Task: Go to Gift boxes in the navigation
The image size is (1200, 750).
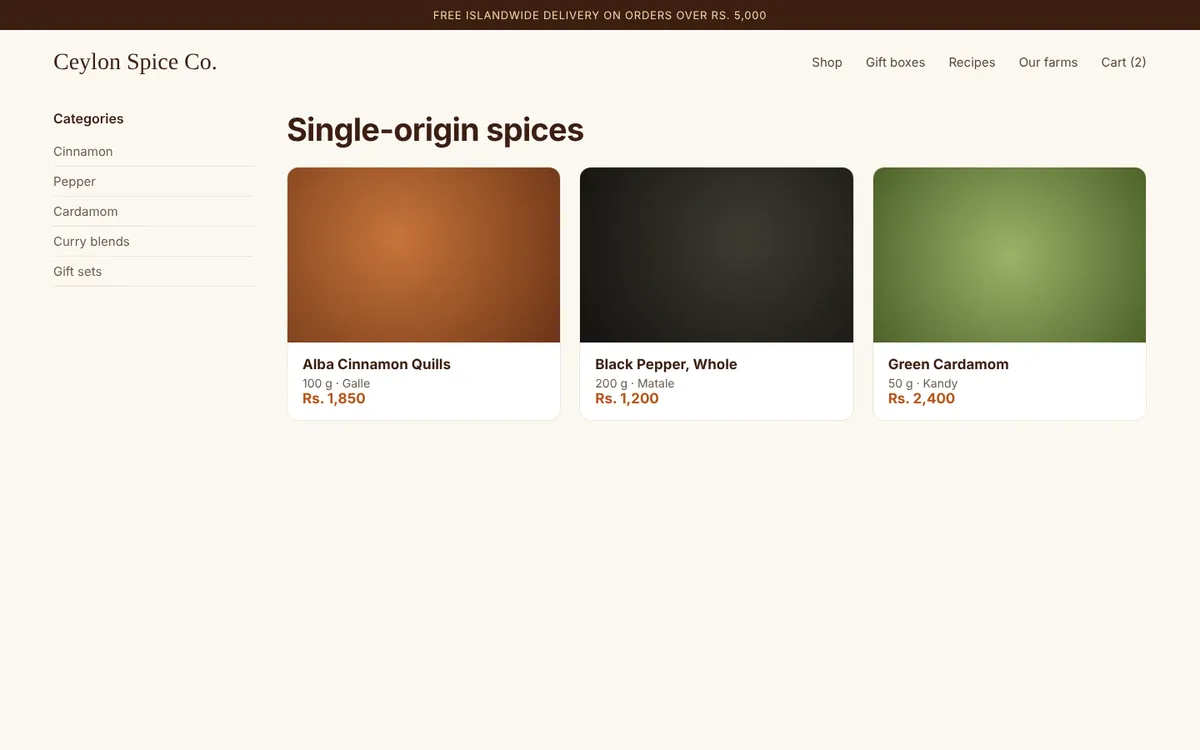Action: pos(895,62)
